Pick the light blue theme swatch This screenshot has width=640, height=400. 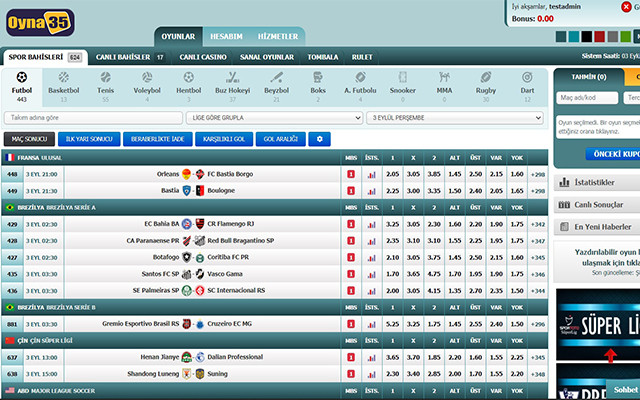tap(574, 37)
